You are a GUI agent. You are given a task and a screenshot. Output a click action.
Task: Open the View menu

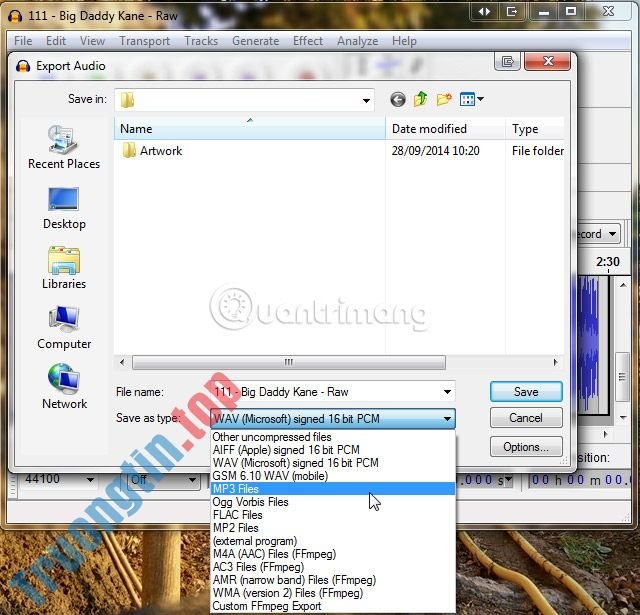pyautogui.click(x=92, y=41)
